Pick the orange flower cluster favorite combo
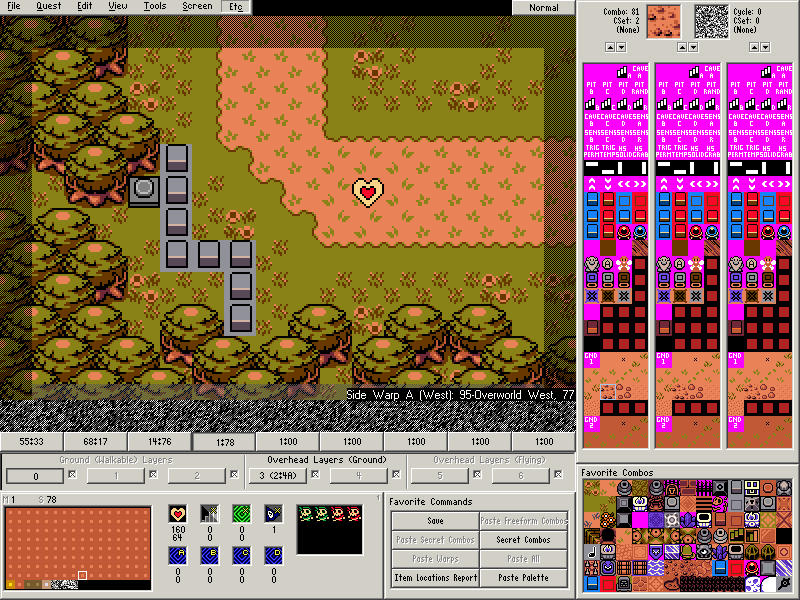 coord(608,520)
